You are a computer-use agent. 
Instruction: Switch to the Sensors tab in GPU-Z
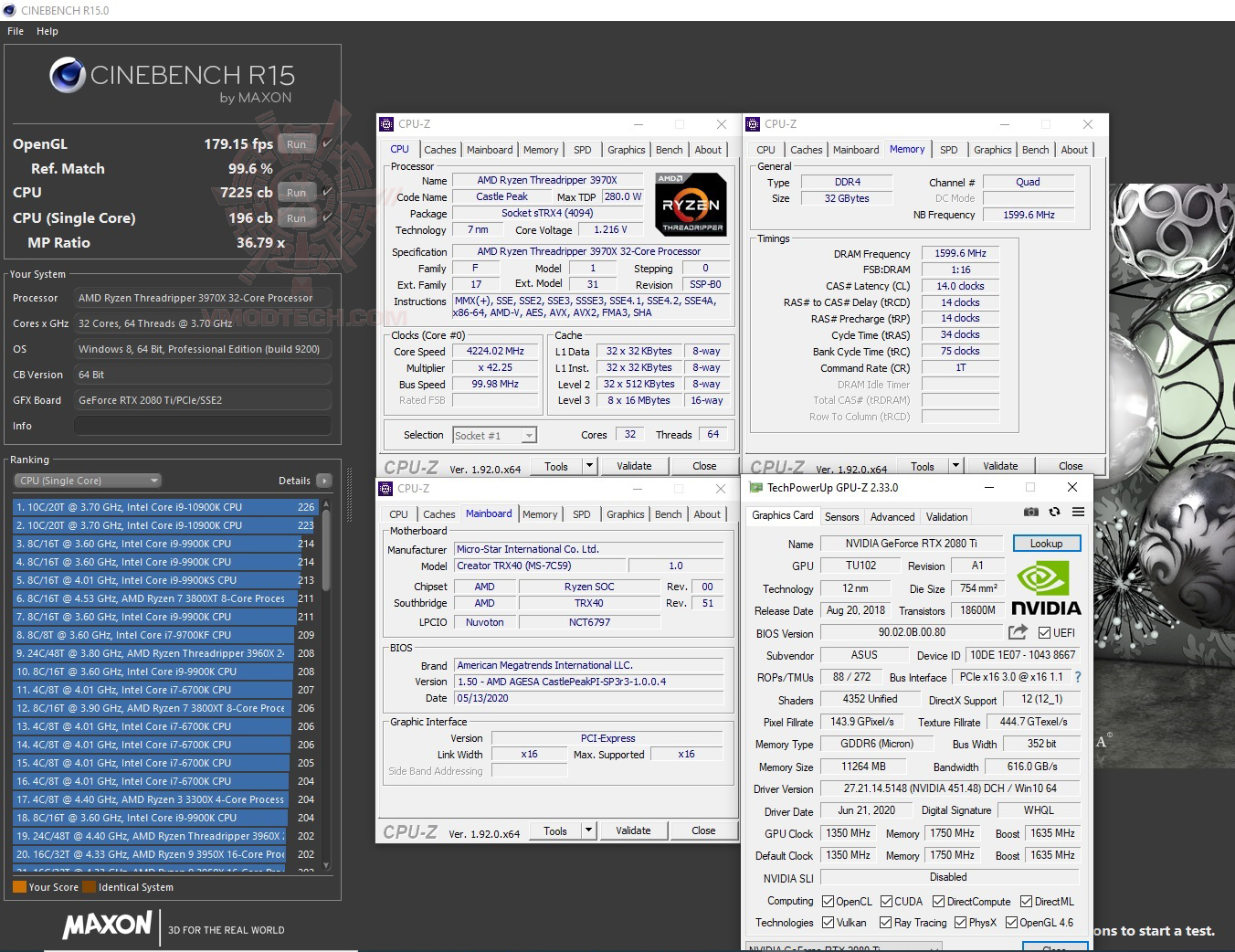point(841,516)
